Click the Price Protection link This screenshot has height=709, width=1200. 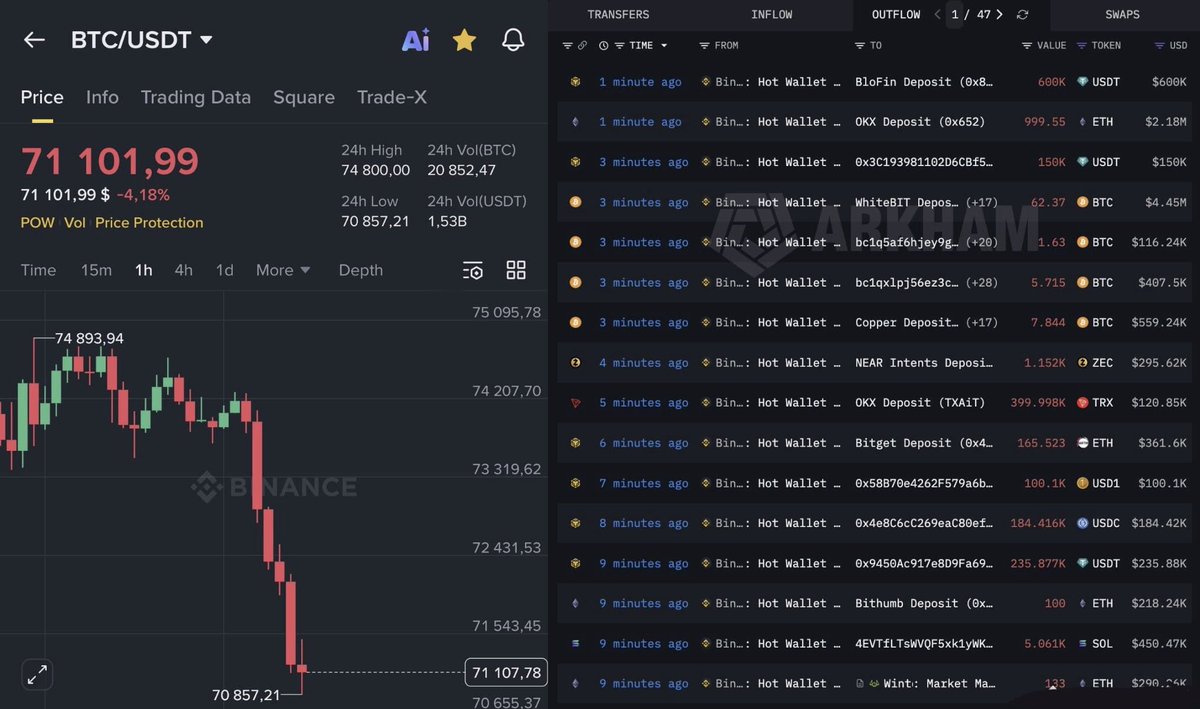coord(148,223)
